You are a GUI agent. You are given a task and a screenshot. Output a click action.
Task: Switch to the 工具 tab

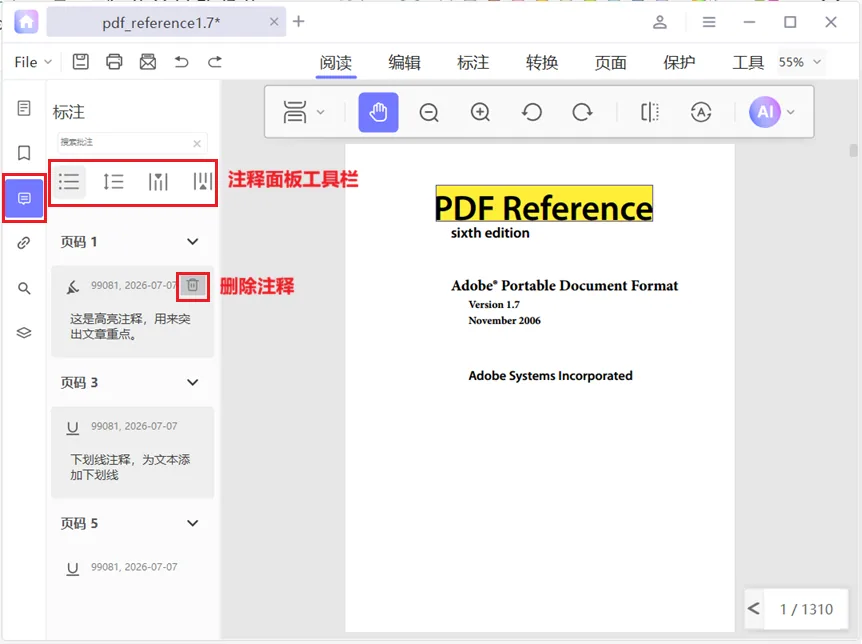pos(748,63)
